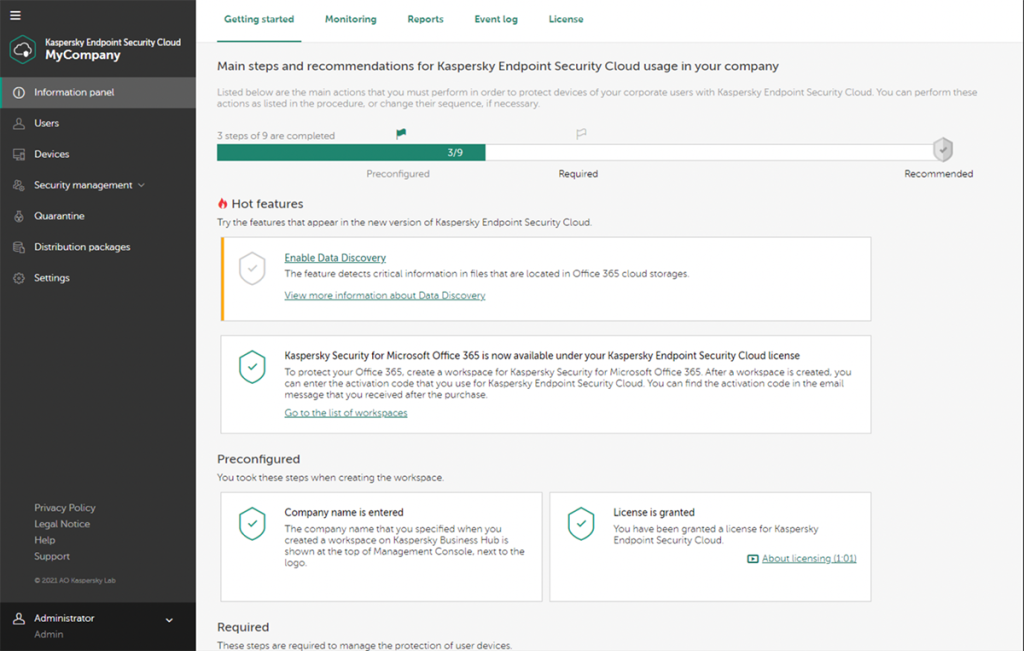Viewport: 1024px width, 651px height.
Task: Select Information panel in sidebar
Action: [x=98, y=93]
